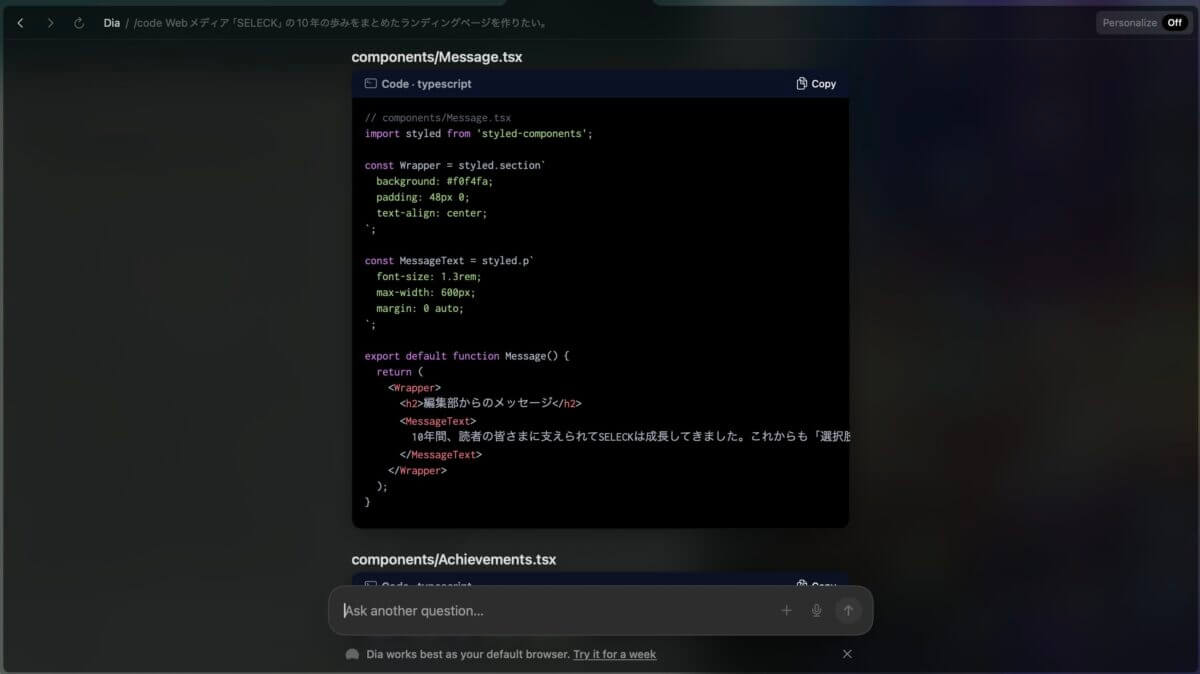Go forward with the right arrow
Viewport: 1200px width, 674px height.
pyautogui.click(x=50, y=23)
